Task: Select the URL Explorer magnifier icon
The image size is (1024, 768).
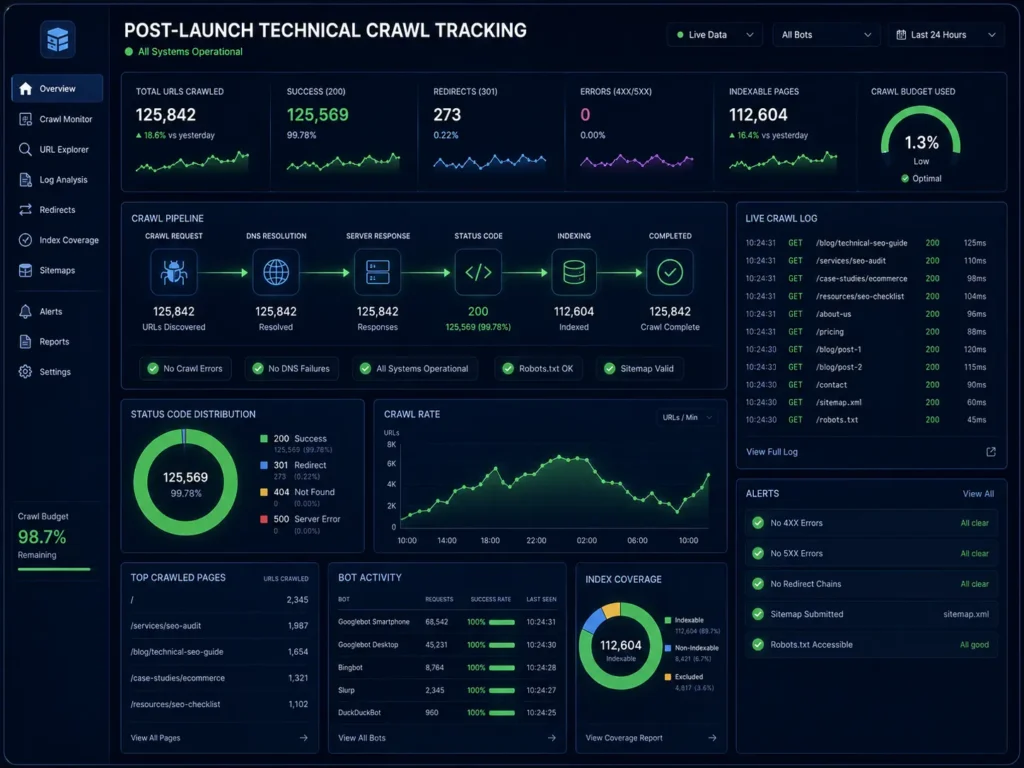Action: click(x=25, y=150)
